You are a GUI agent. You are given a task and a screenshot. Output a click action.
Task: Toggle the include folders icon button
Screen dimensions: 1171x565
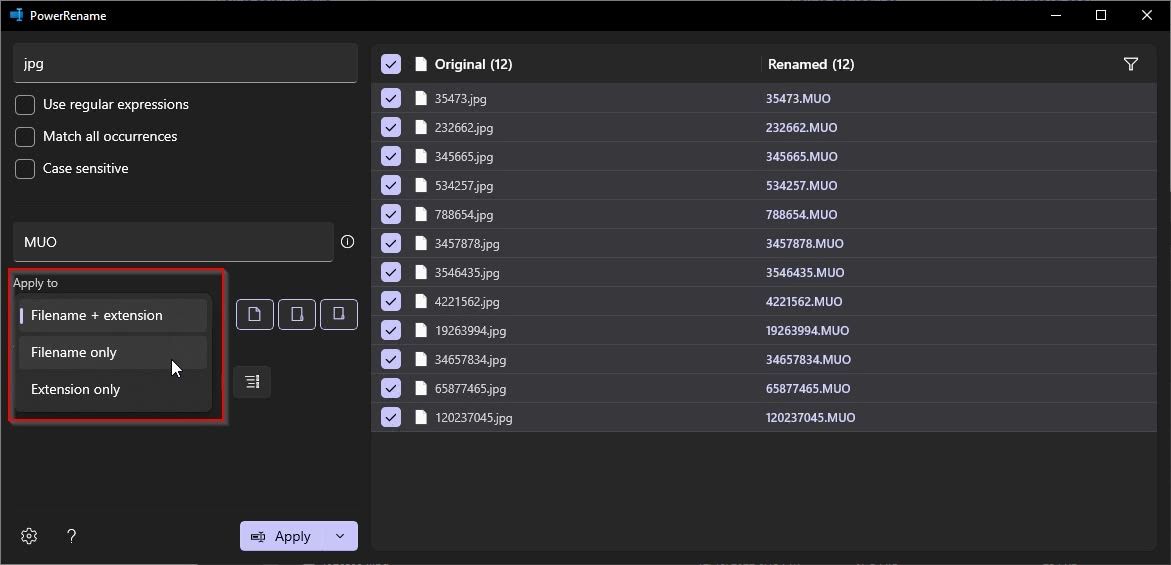click(x=297, y=314)
